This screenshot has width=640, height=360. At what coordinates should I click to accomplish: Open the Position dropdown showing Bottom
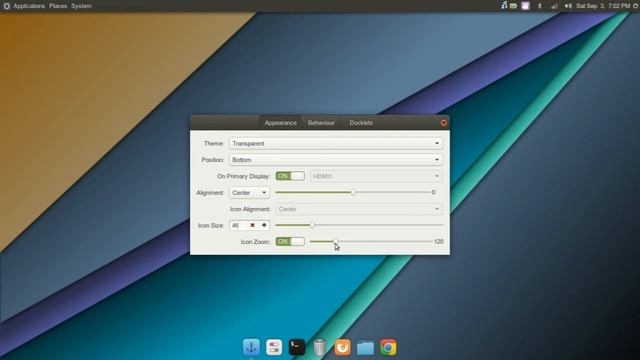click(x=336, y=160)
